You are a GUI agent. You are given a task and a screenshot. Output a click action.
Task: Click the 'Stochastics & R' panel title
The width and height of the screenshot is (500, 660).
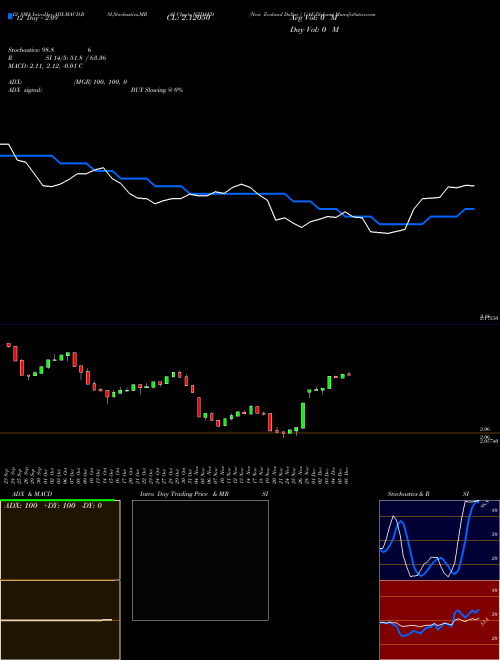(x=408, y=494)
